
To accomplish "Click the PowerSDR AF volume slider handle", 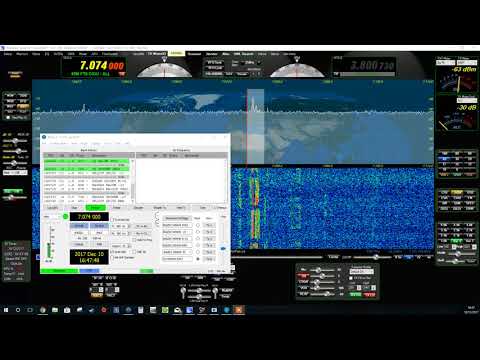I will (15, 141).
